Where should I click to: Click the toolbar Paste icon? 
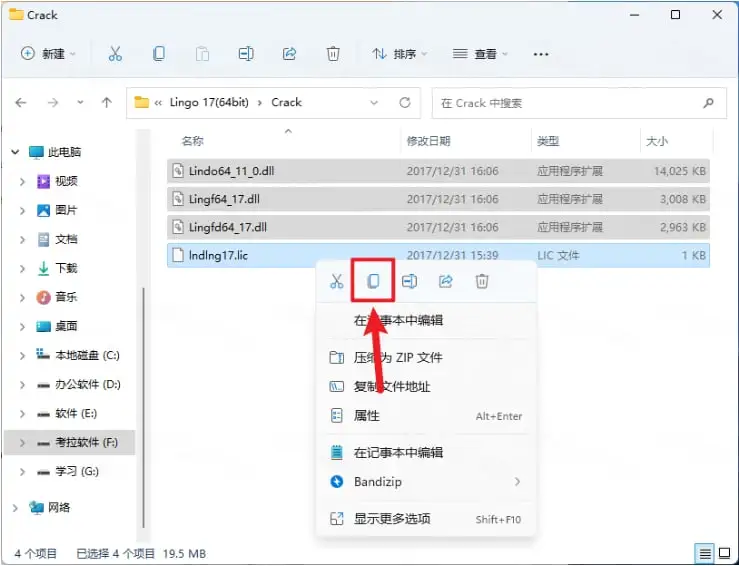click(202, 54)
